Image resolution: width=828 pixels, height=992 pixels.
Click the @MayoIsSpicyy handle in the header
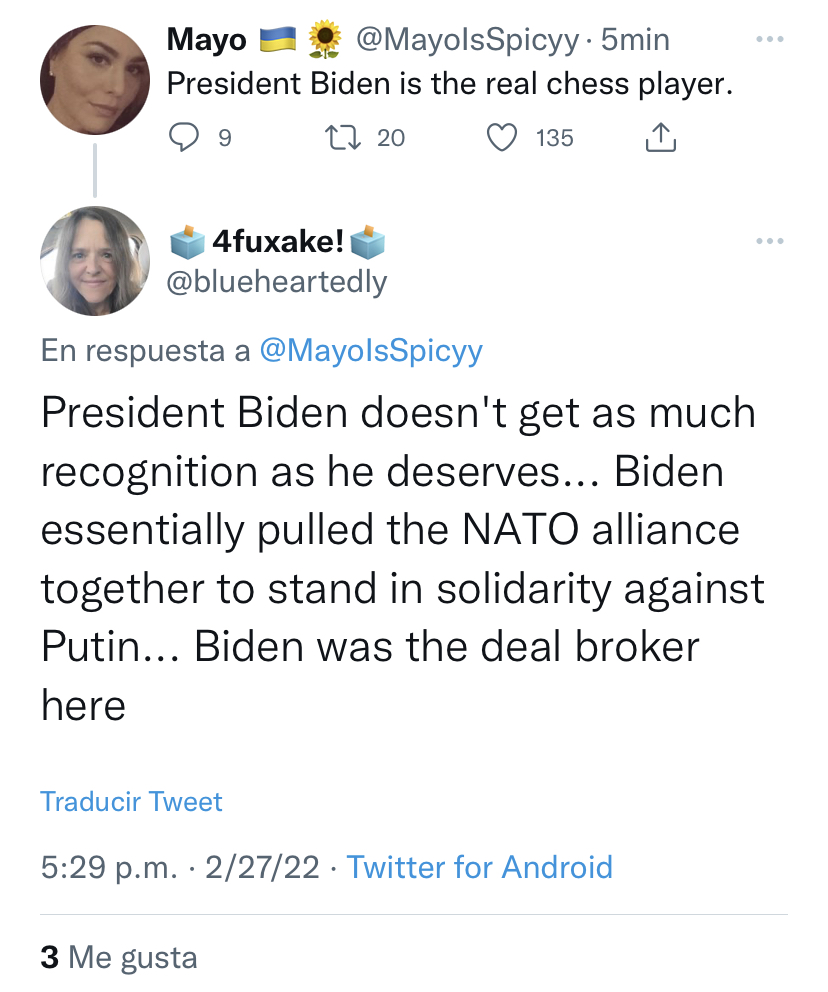coord(466,39)
